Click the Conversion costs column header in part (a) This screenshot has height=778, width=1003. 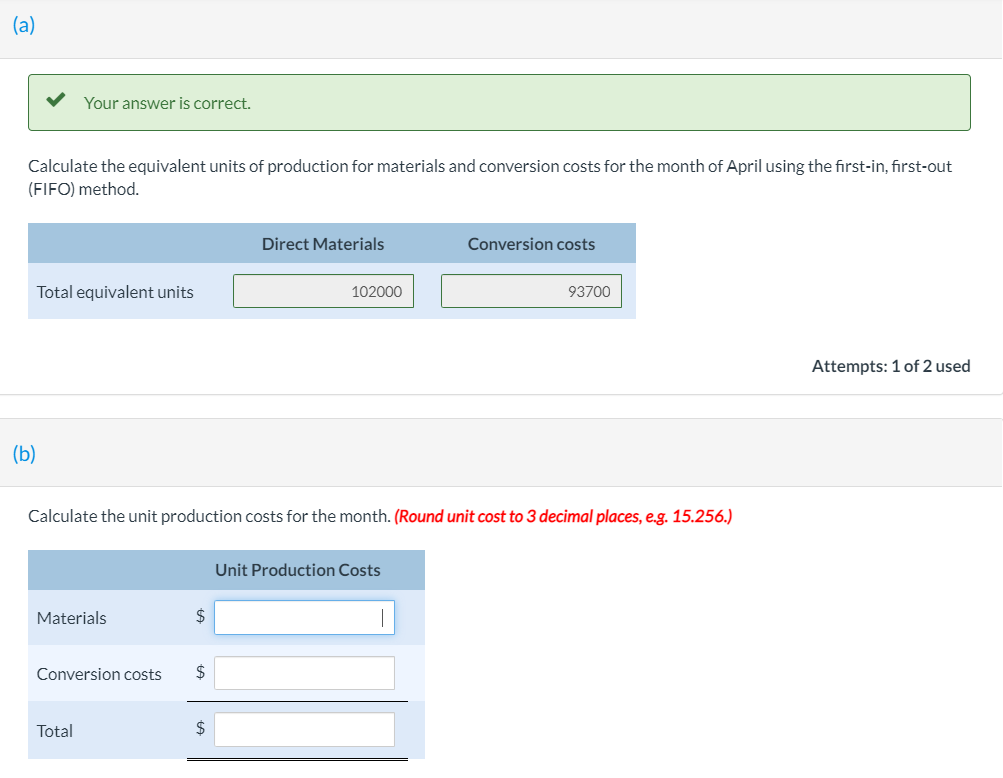point(531,244)
